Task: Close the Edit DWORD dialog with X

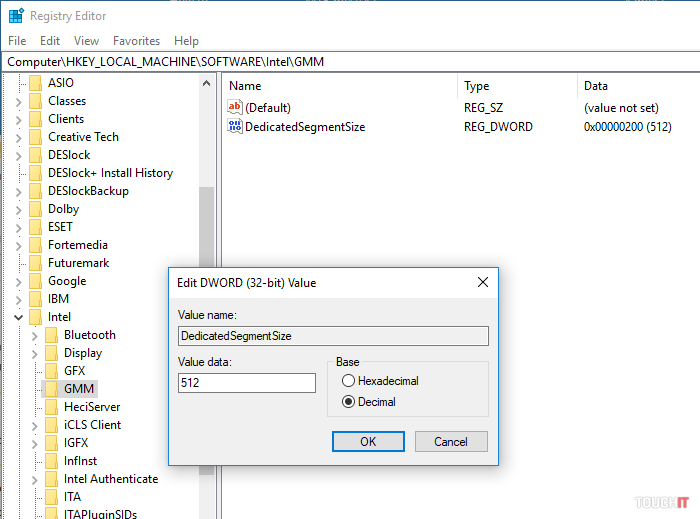Action: tap(483, 283)
